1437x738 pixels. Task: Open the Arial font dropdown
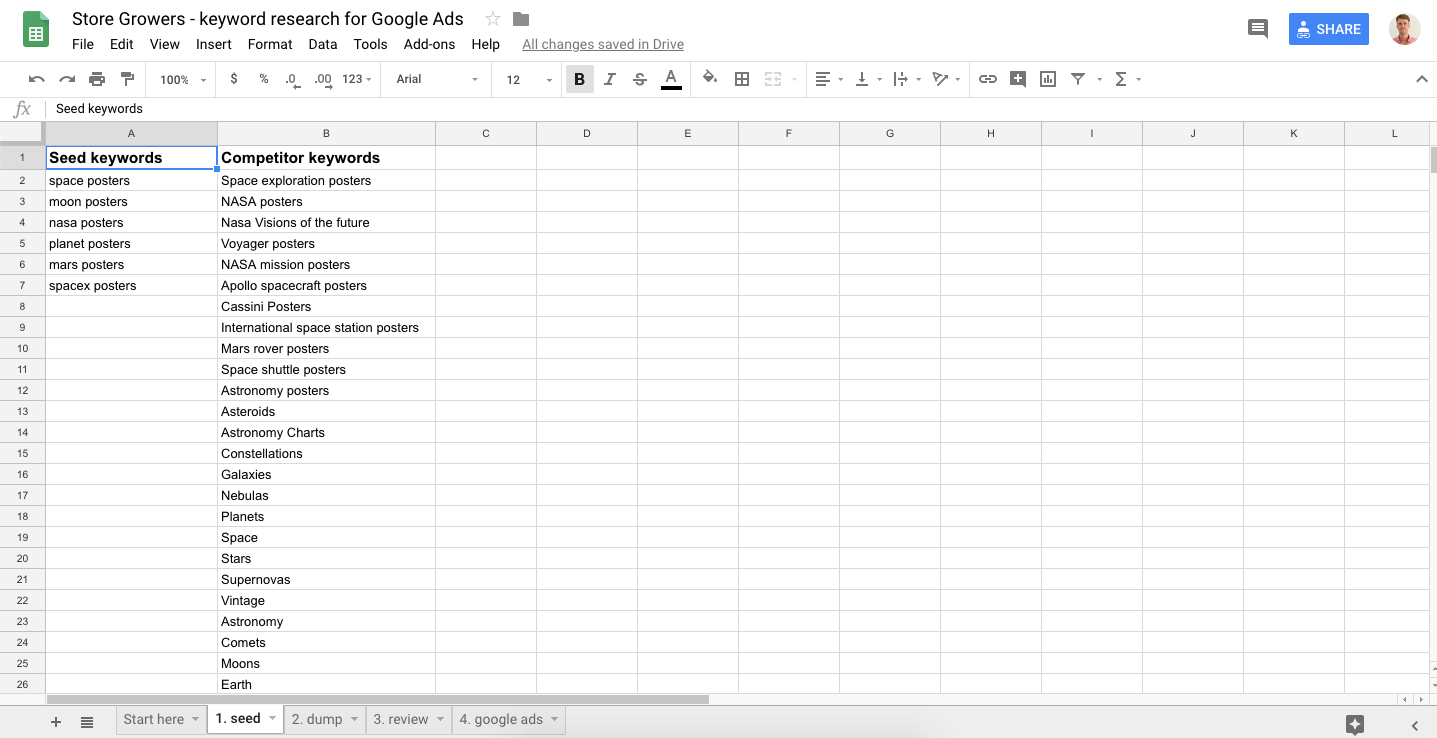tap(438, 79)
